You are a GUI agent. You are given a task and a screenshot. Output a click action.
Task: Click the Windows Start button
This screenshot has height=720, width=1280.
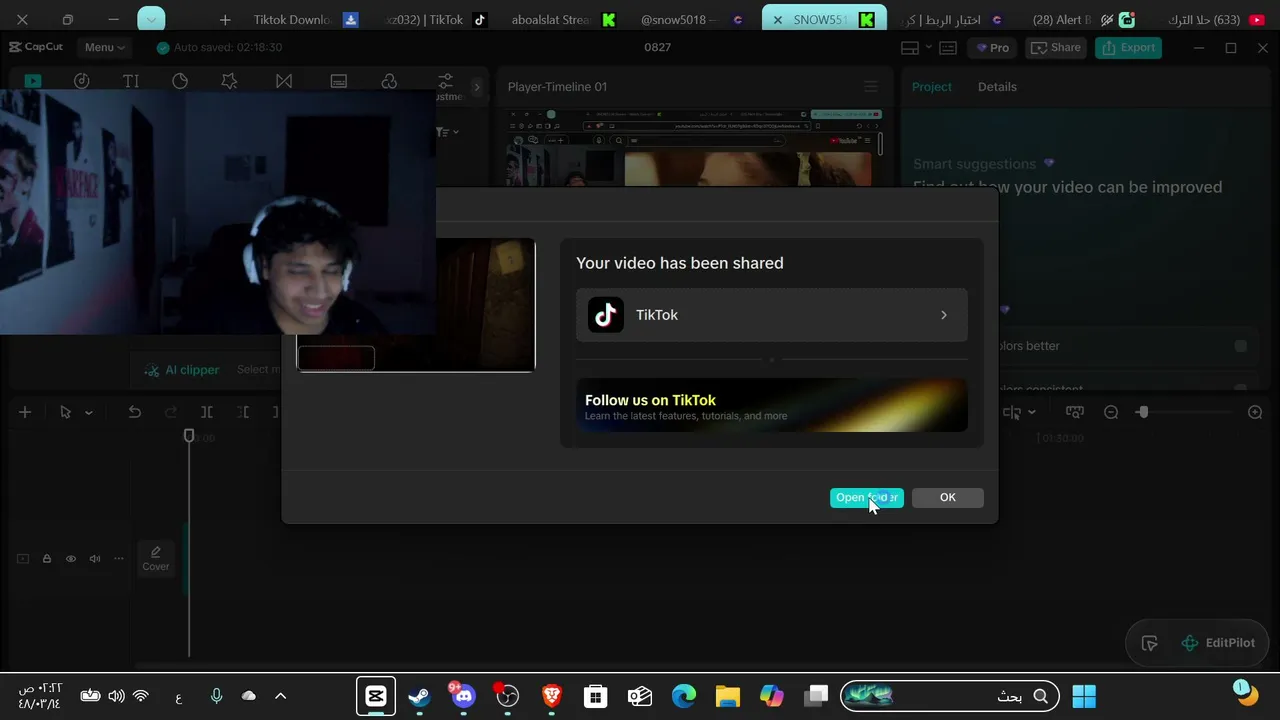[x=1084, y=696]
